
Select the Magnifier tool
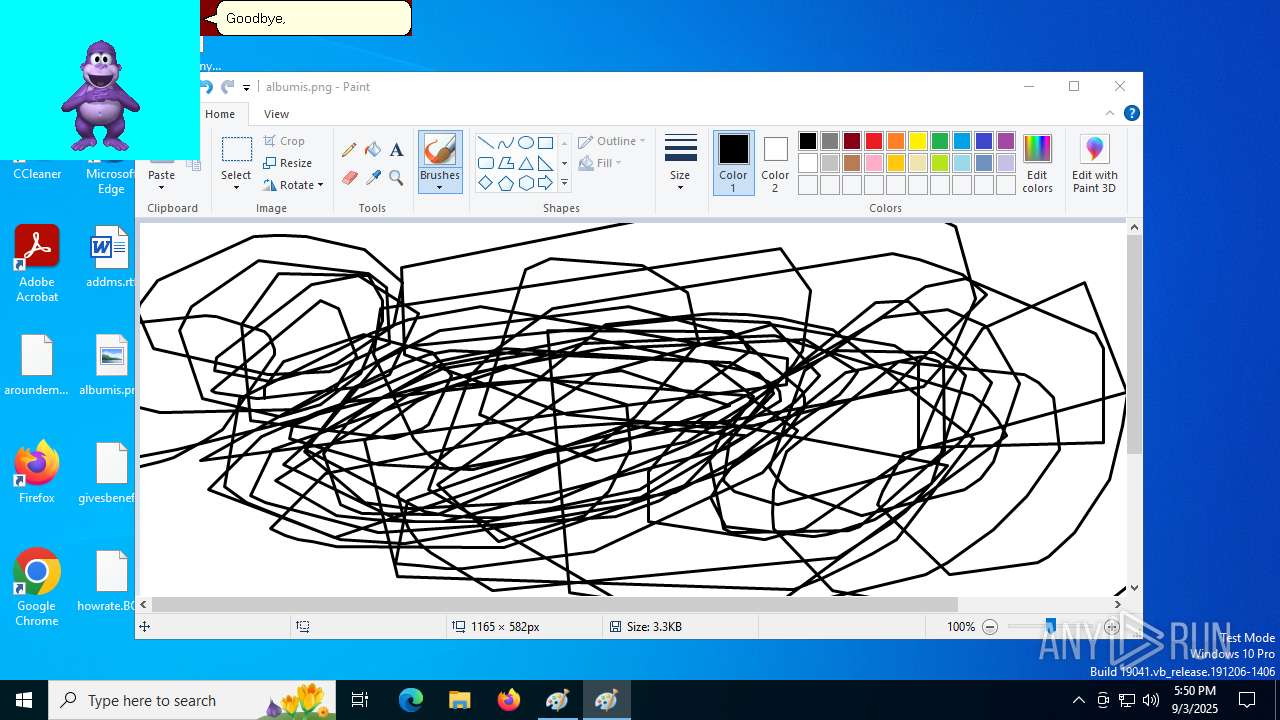point(396,178)
